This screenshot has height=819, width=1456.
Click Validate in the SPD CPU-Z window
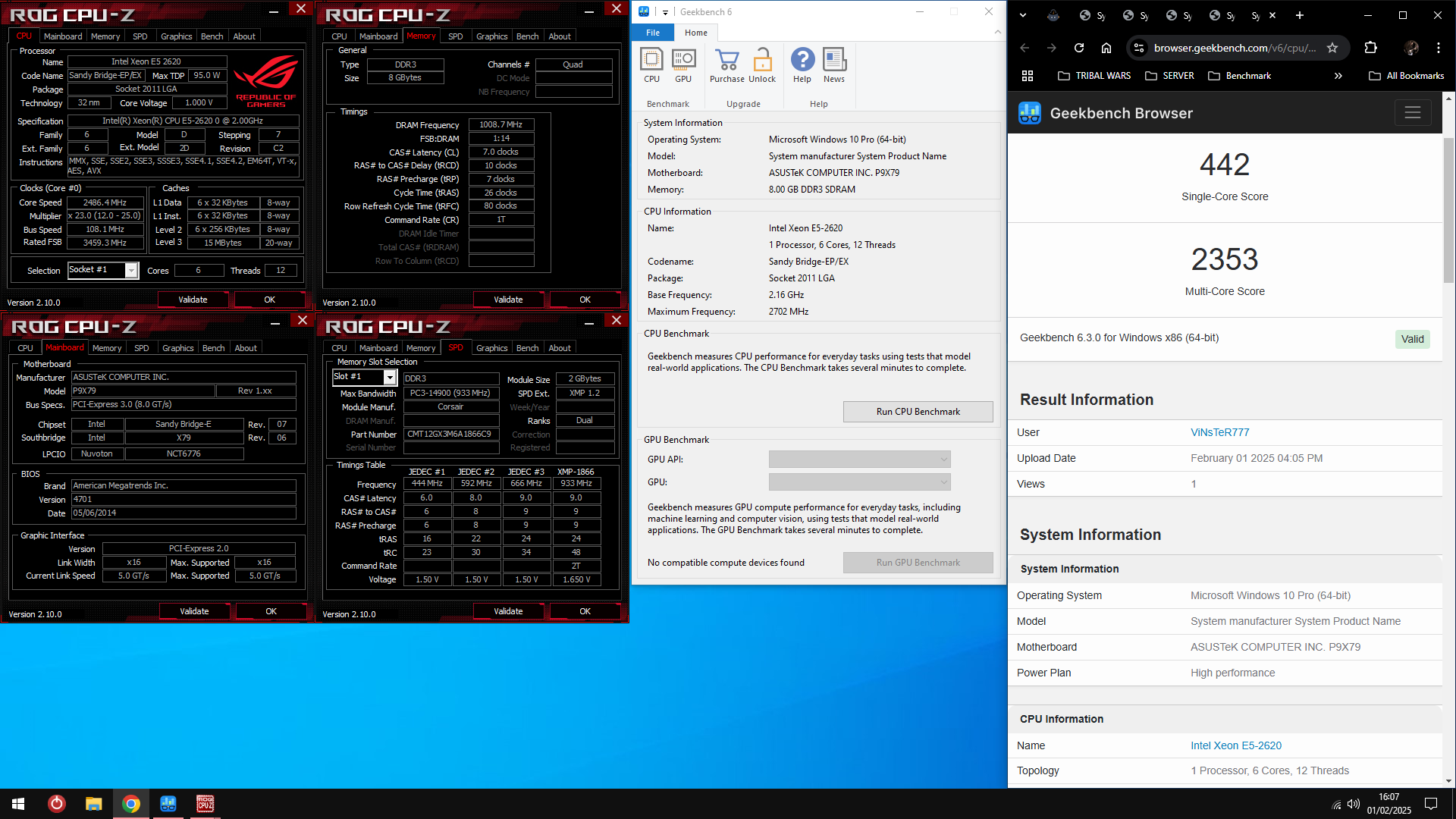508,611
